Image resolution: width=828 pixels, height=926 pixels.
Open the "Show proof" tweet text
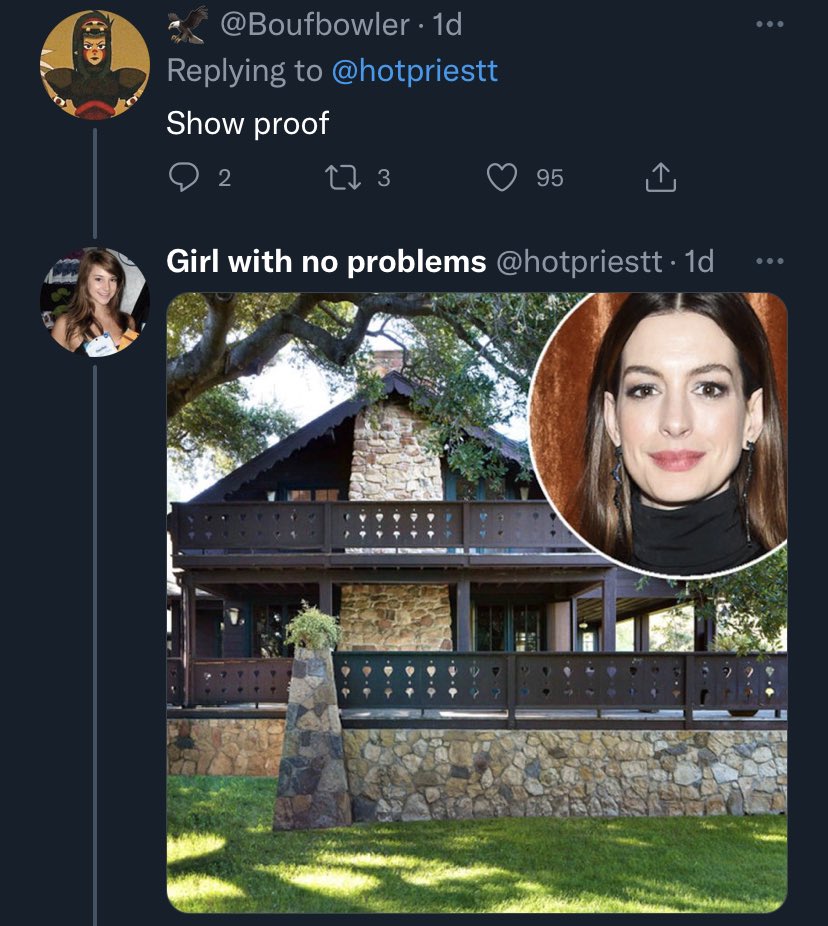pyautogui.click(x=247, y=123)
